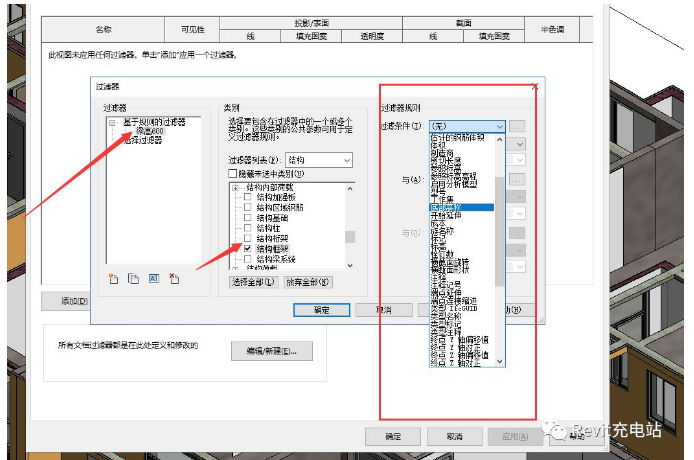Click the 选择全部(L) button

pyautogui.click(x=254, y=282)
